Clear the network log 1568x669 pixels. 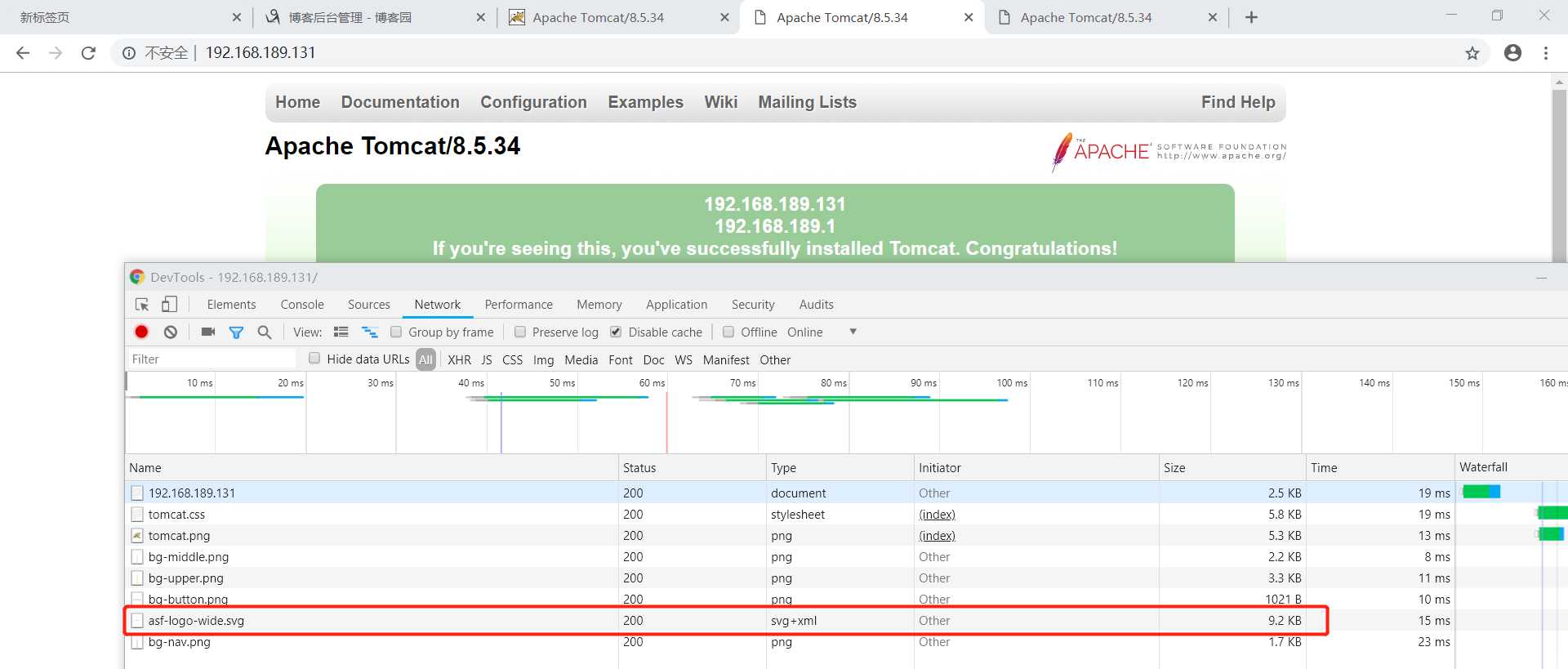pos(170,332)
